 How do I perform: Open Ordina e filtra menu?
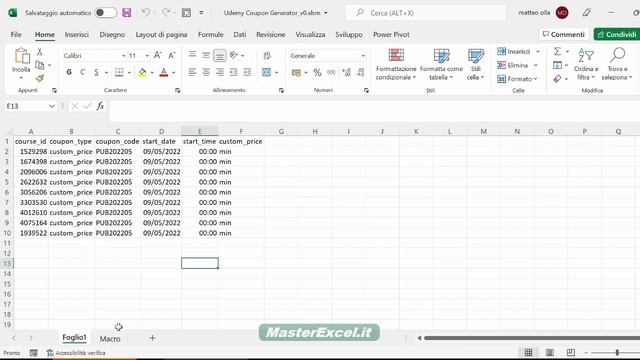pos(586,64)
